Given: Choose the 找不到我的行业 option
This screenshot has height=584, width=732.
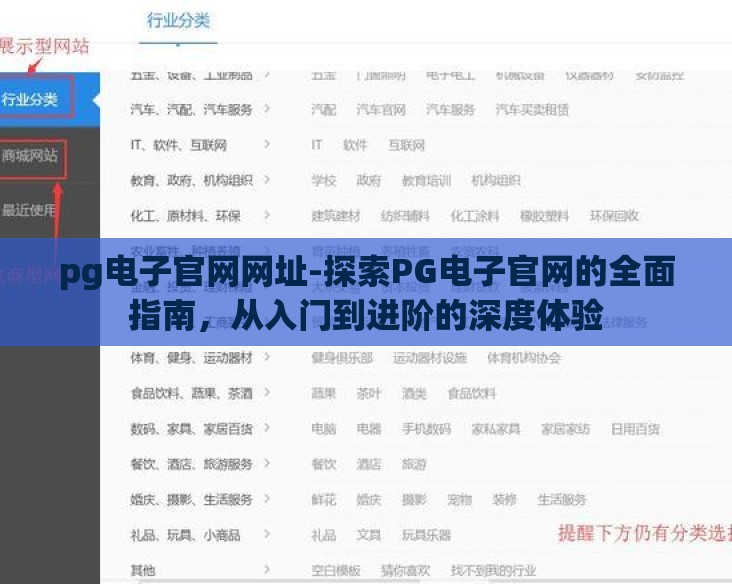Looking at the screenshot, I should pyautogui.click(x=493, y=570).
